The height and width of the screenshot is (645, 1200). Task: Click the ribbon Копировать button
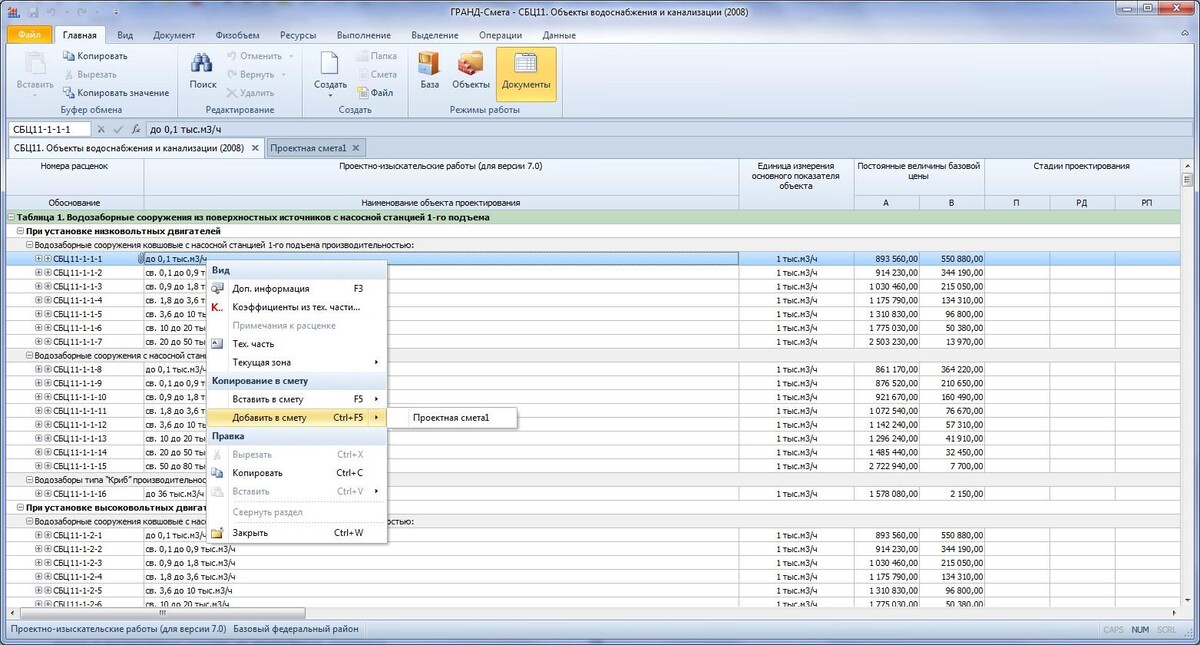click(x=94, y=56)
